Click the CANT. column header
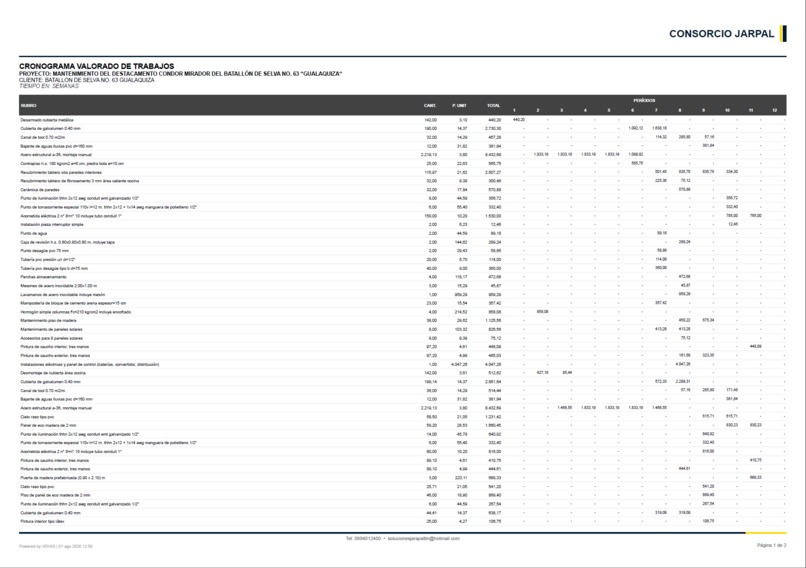806x568 pixels. click(x=430, y=105)
